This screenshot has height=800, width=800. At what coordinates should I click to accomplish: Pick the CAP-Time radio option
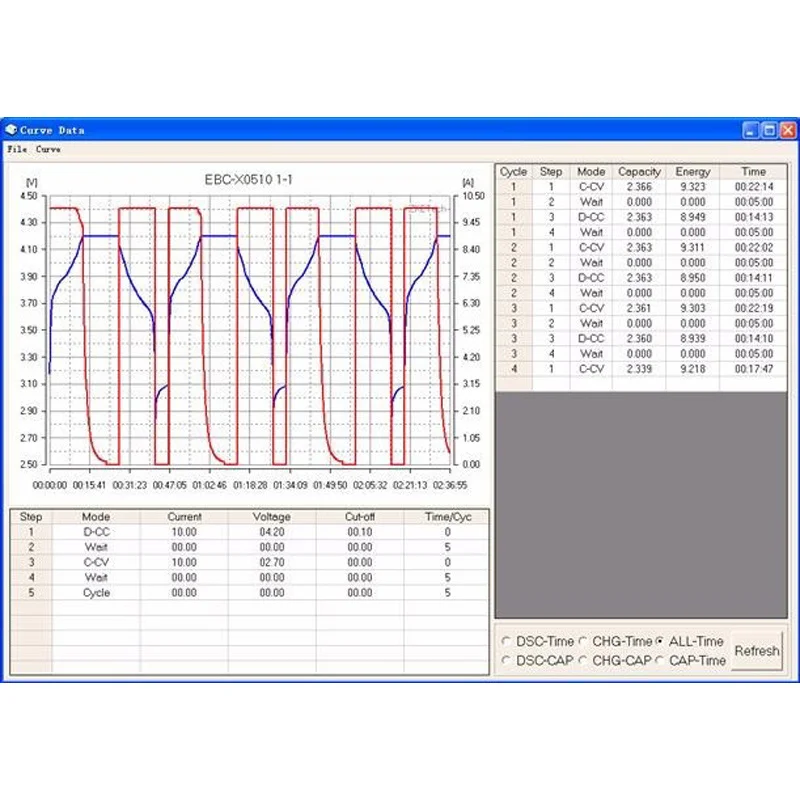tap(659, 660)
